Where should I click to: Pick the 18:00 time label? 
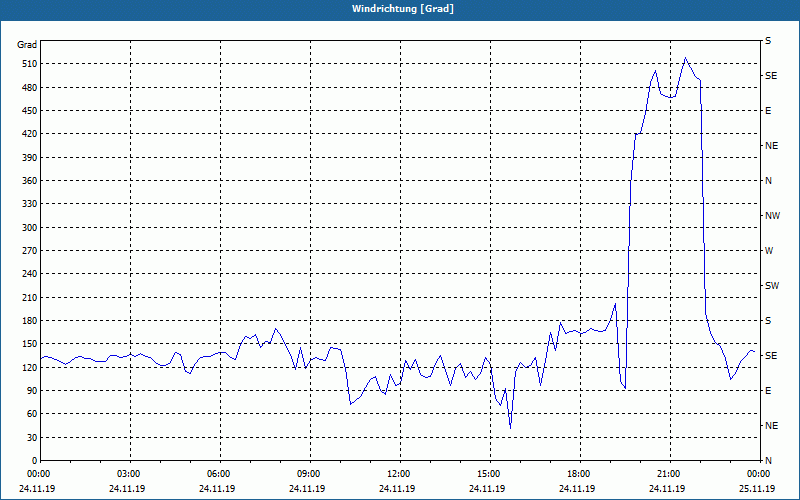[x=580, y=473]
